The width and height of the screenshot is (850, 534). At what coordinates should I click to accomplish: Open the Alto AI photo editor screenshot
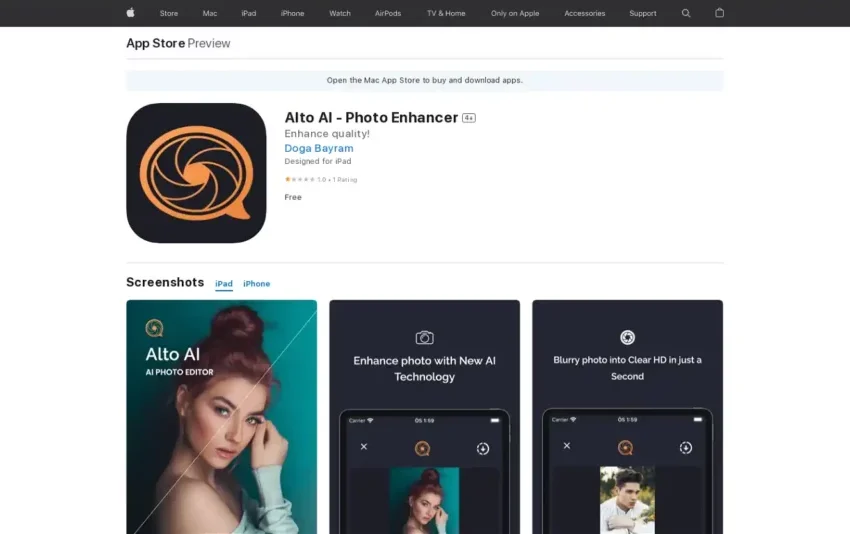click(222, 417)
